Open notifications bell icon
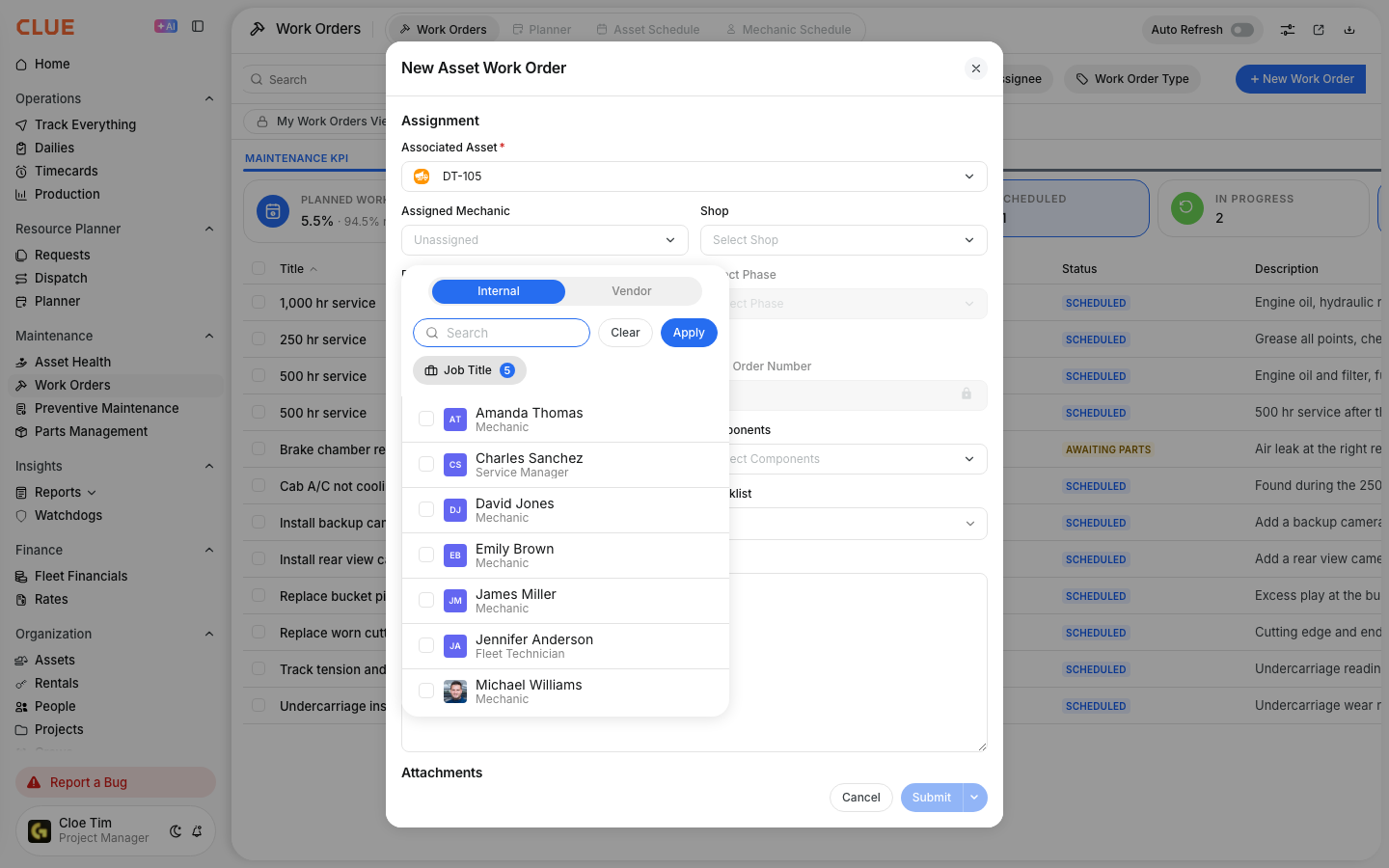This screenshot has width=1389, height=868. (197, 831)
